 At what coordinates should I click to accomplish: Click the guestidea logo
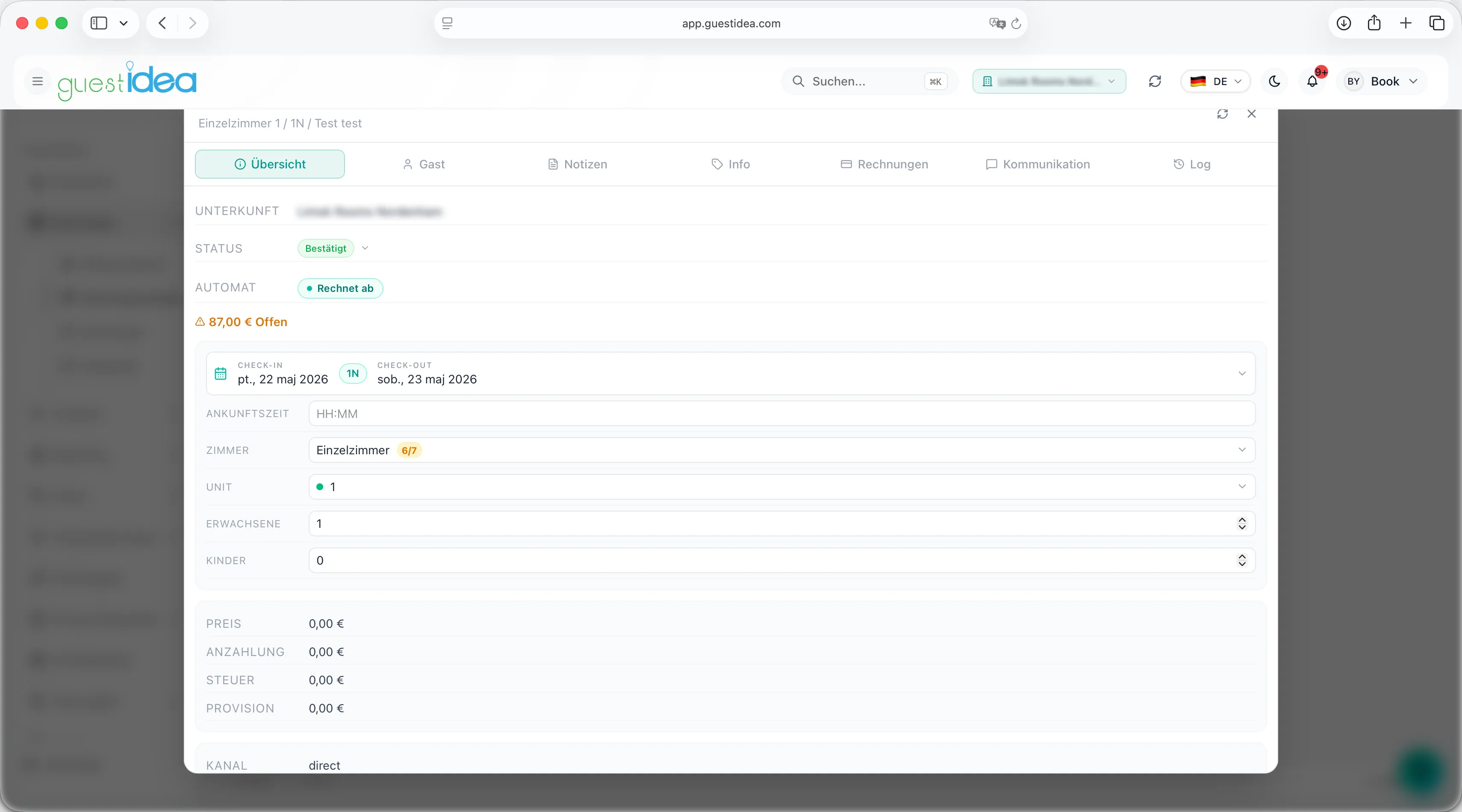tap(127, 81)
